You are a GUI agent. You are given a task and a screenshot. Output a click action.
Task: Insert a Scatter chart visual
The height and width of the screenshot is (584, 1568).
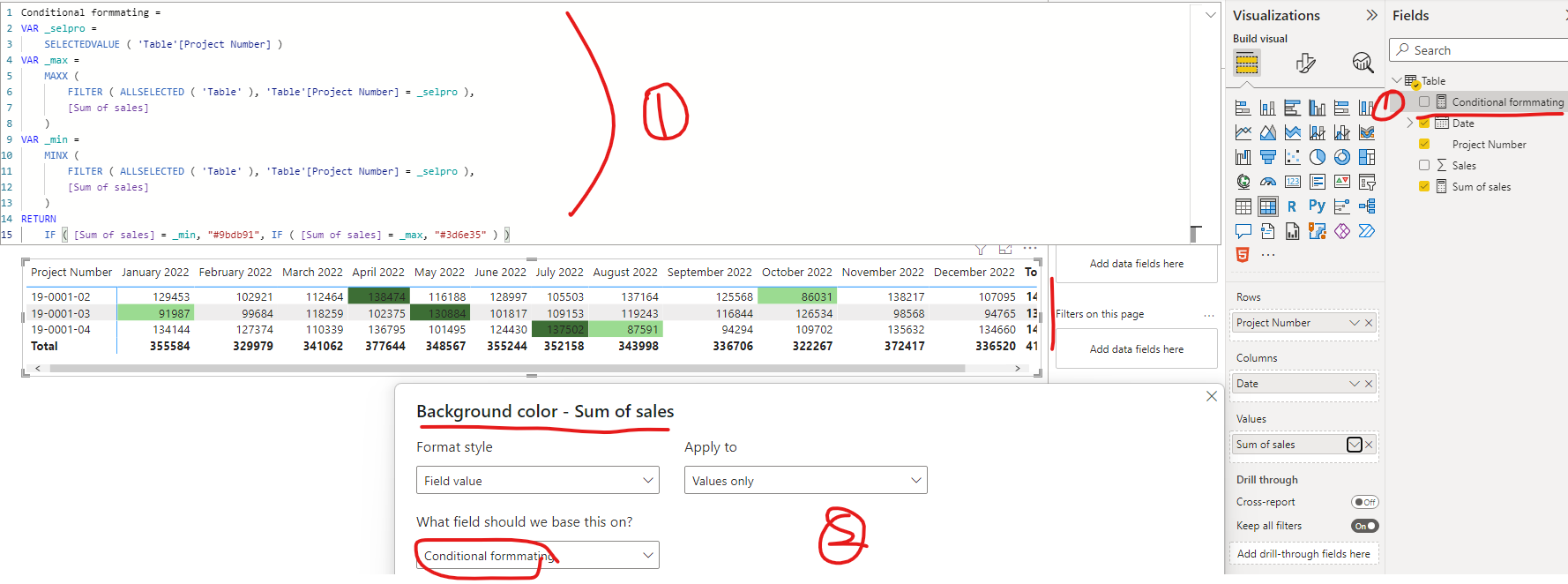click(x=1292, y=157)
